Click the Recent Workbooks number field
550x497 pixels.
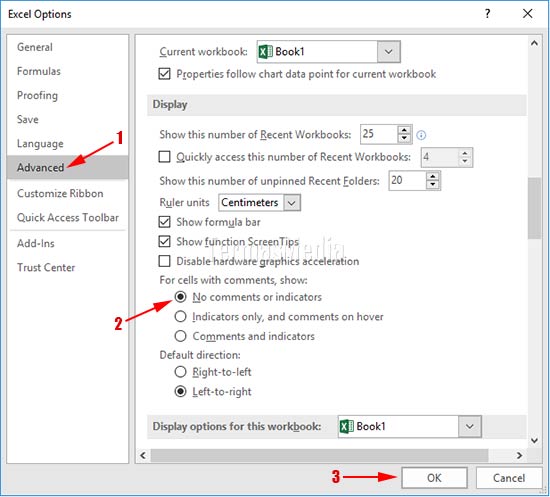[379, 134]
